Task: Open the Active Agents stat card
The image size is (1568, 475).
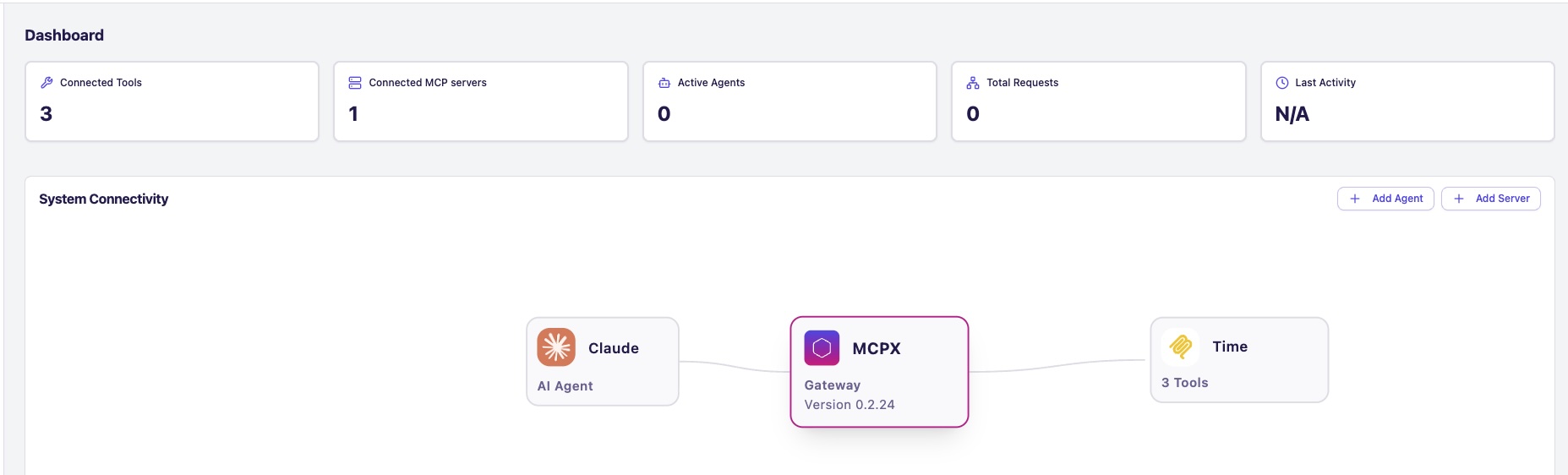Action: click(x=789, y=101)
